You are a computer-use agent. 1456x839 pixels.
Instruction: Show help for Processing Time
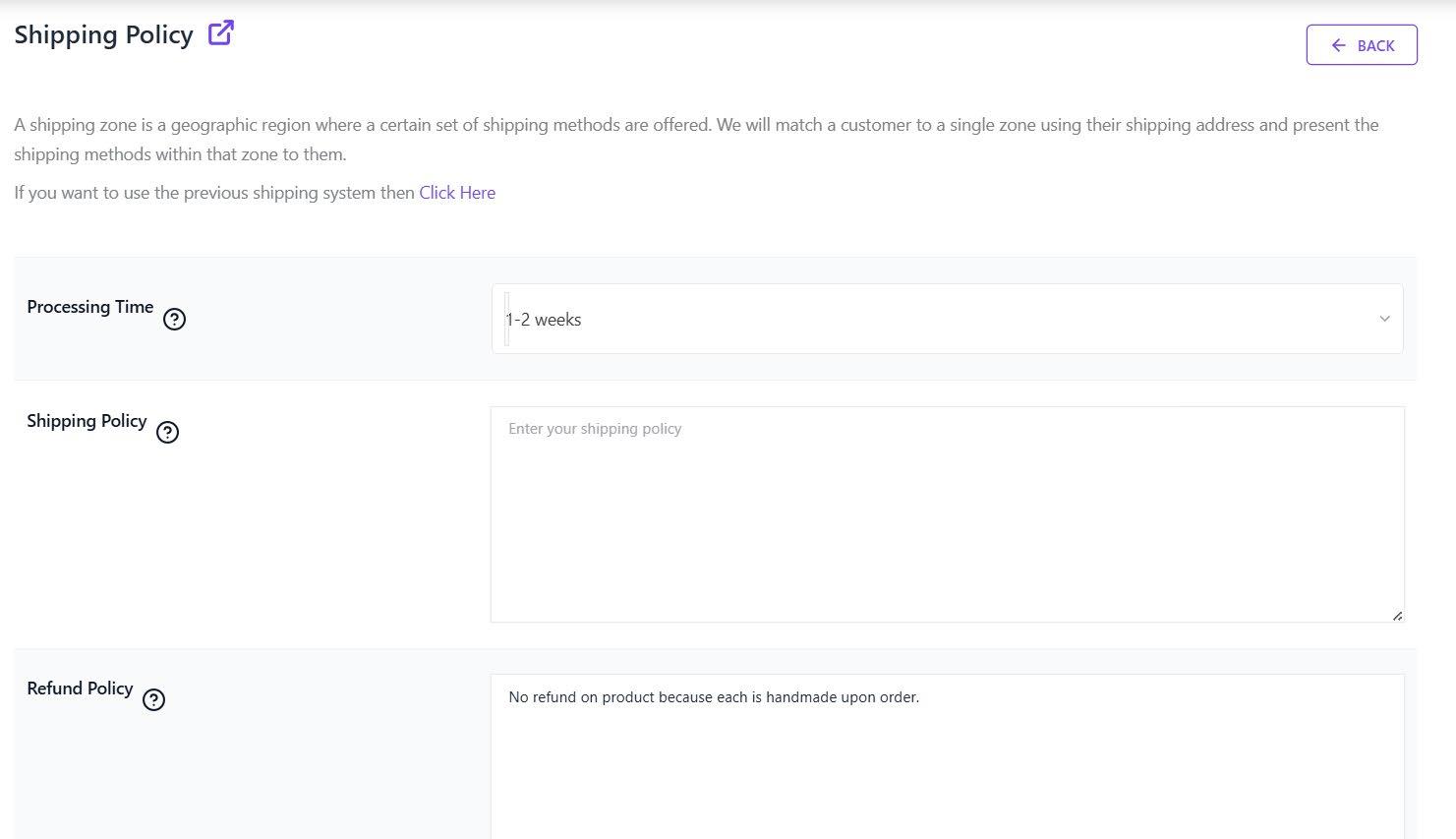click(x=174, y=319)
